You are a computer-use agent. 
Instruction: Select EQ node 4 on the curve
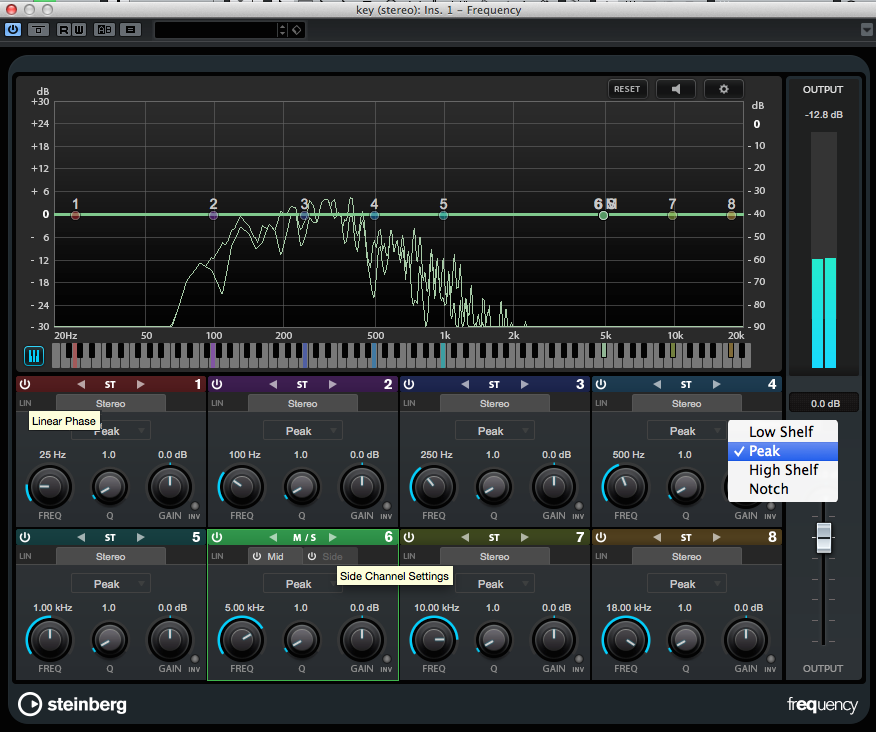[x=374, y=215]
